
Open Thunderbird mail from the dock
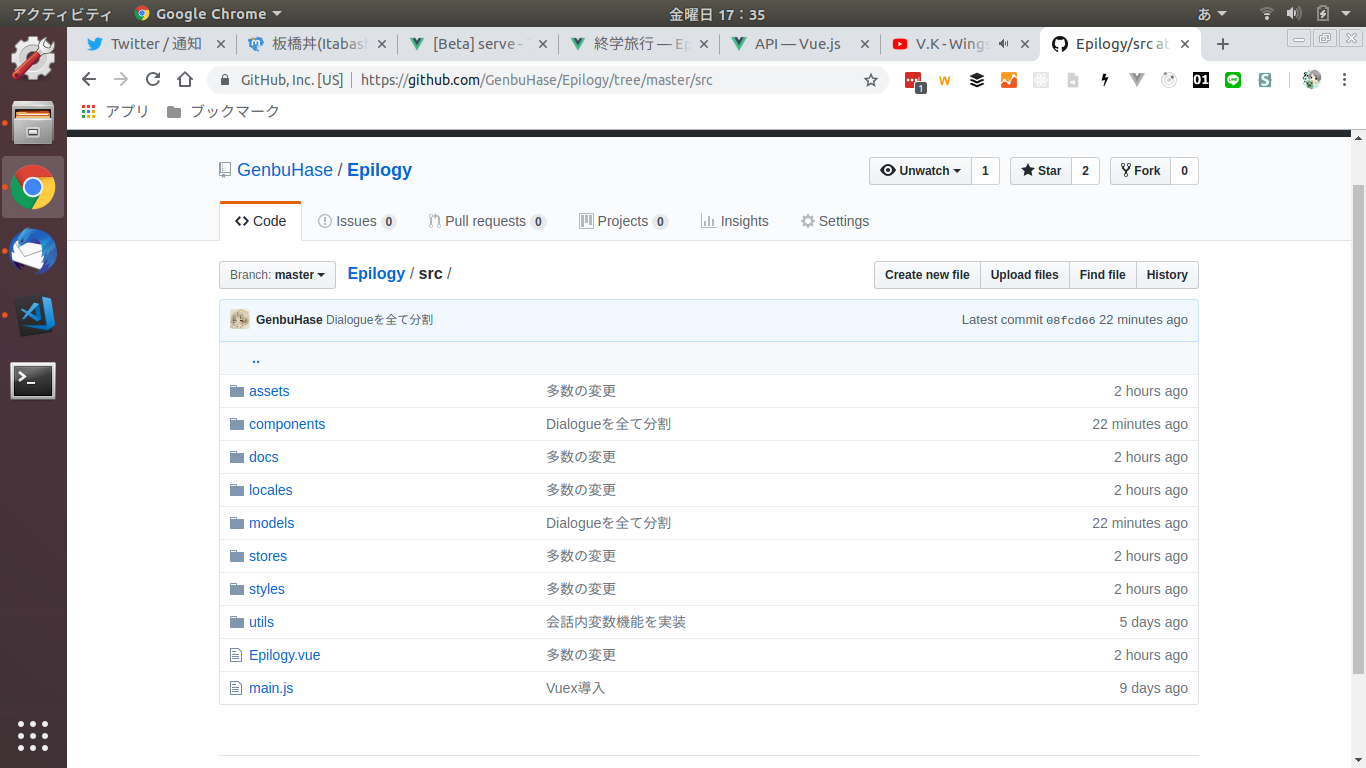tap(33, 252)
